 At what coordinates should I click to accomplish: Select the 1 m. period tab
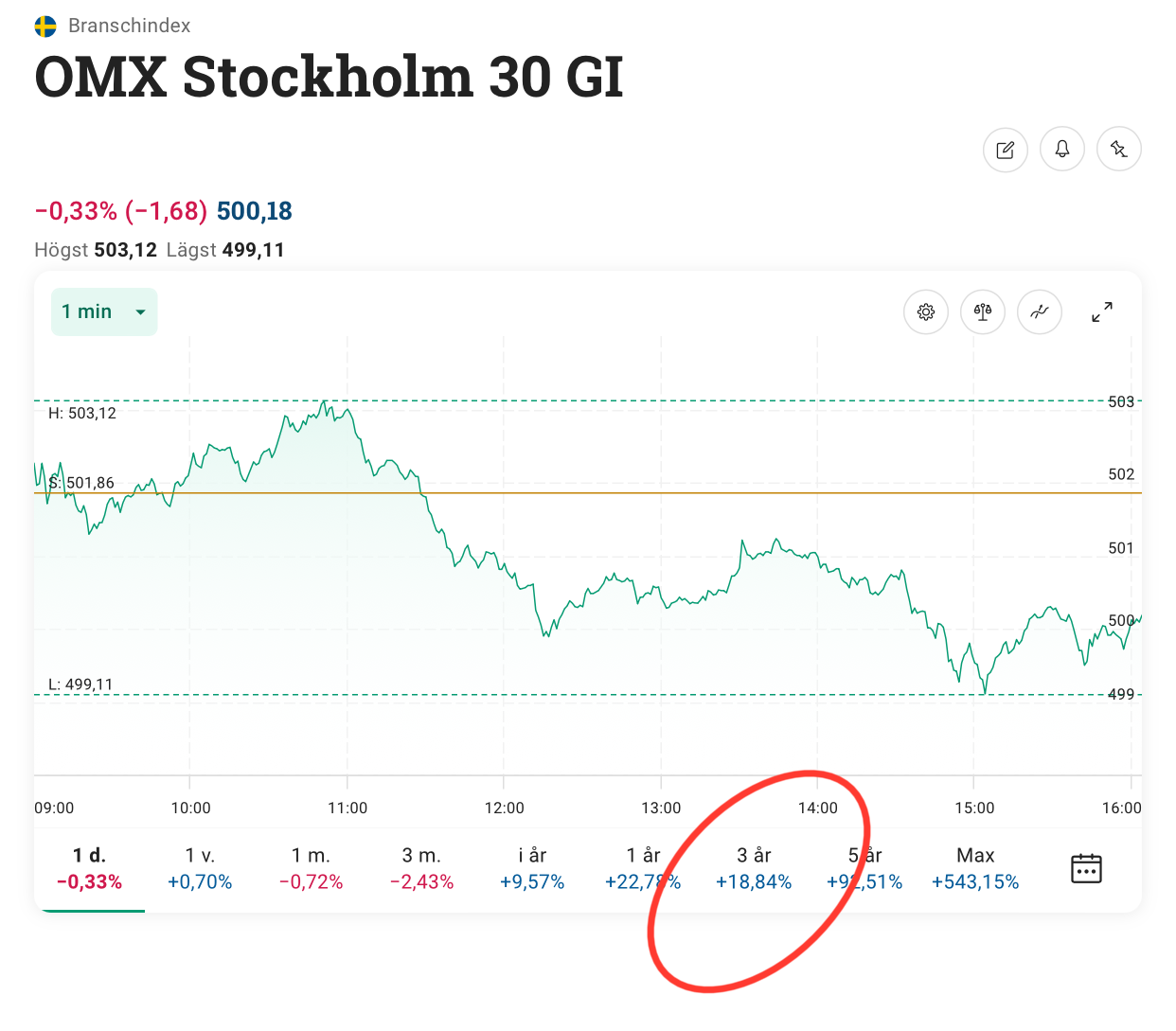[311, 868]
